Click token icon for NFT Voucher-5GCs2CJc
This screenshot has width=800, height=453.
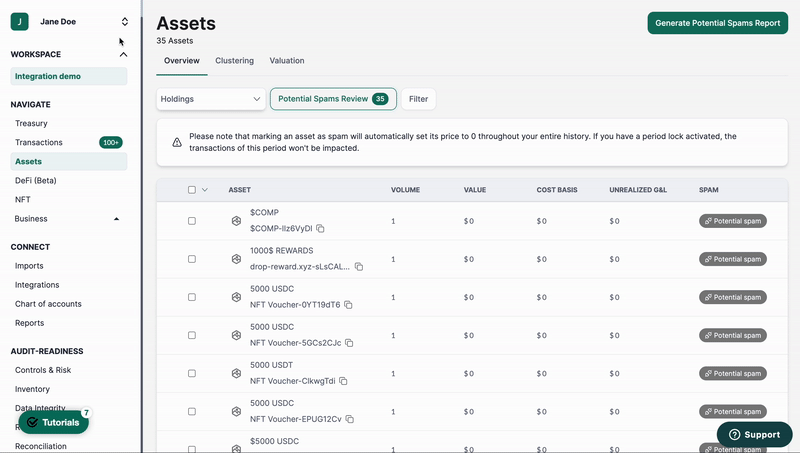236,335
